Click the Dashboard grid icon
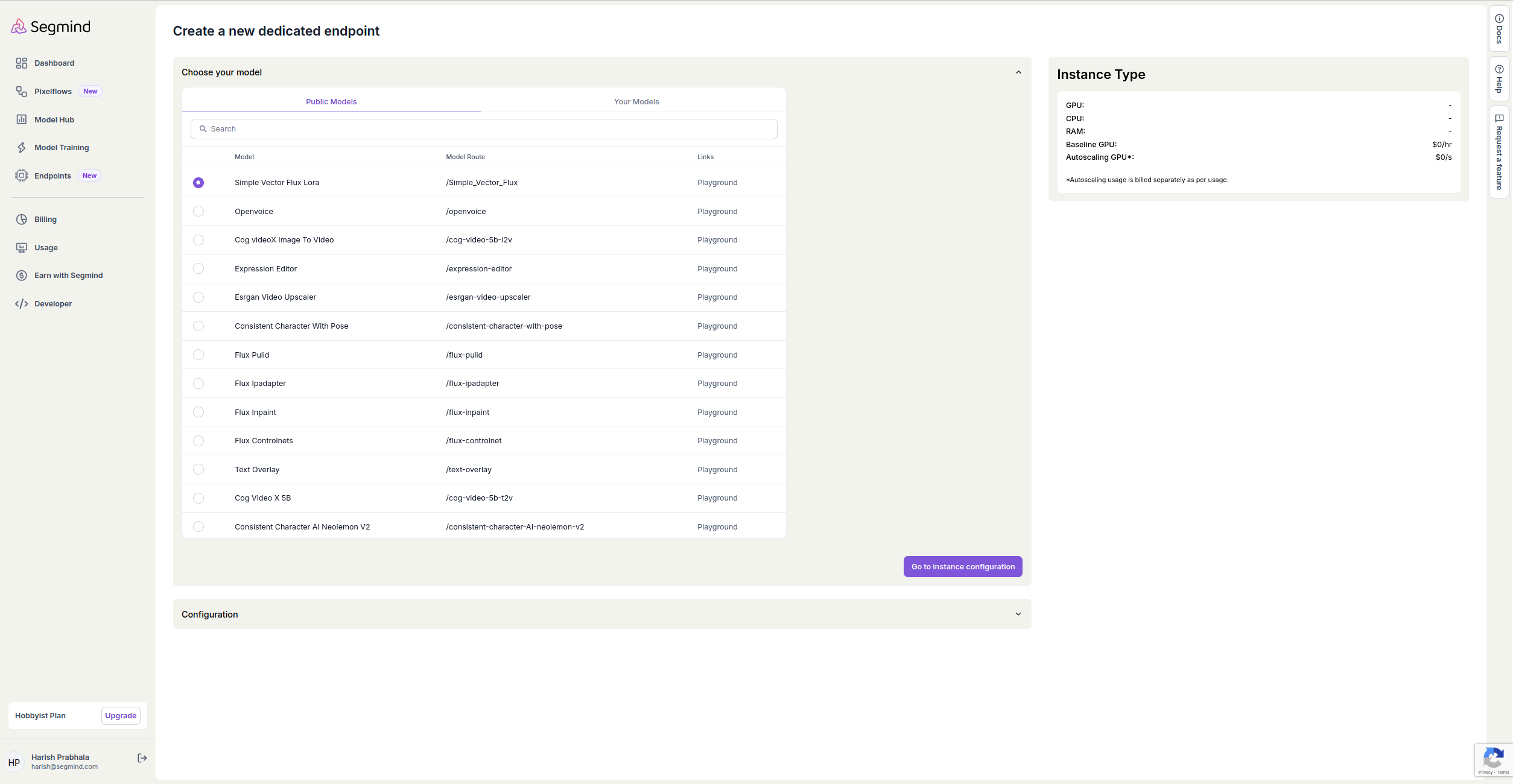Image resolution: width=1513 pixels, height=784 pixels. 22,63
